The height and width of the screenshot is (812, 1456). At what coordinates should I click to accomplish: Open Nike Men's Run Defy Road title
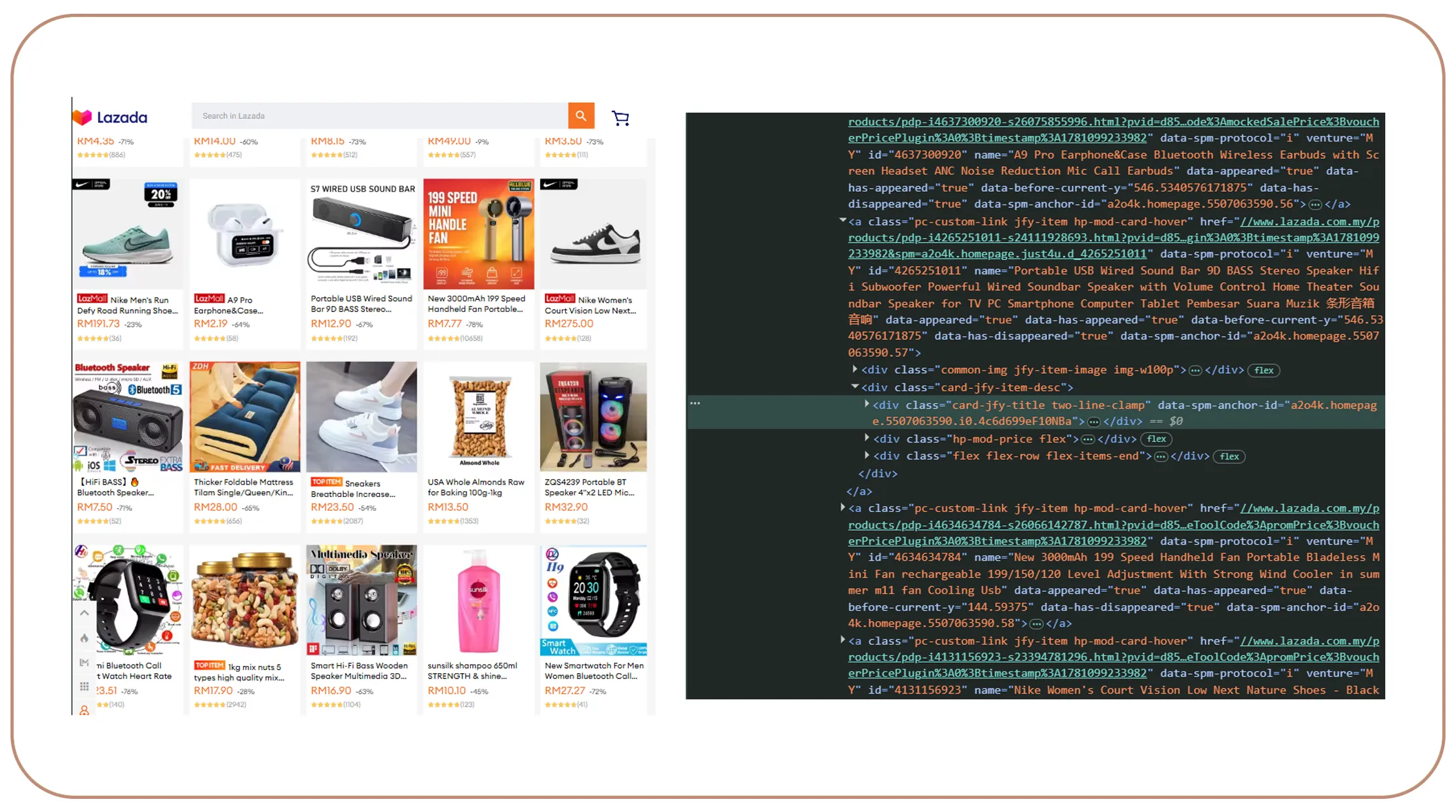(128, 305)
